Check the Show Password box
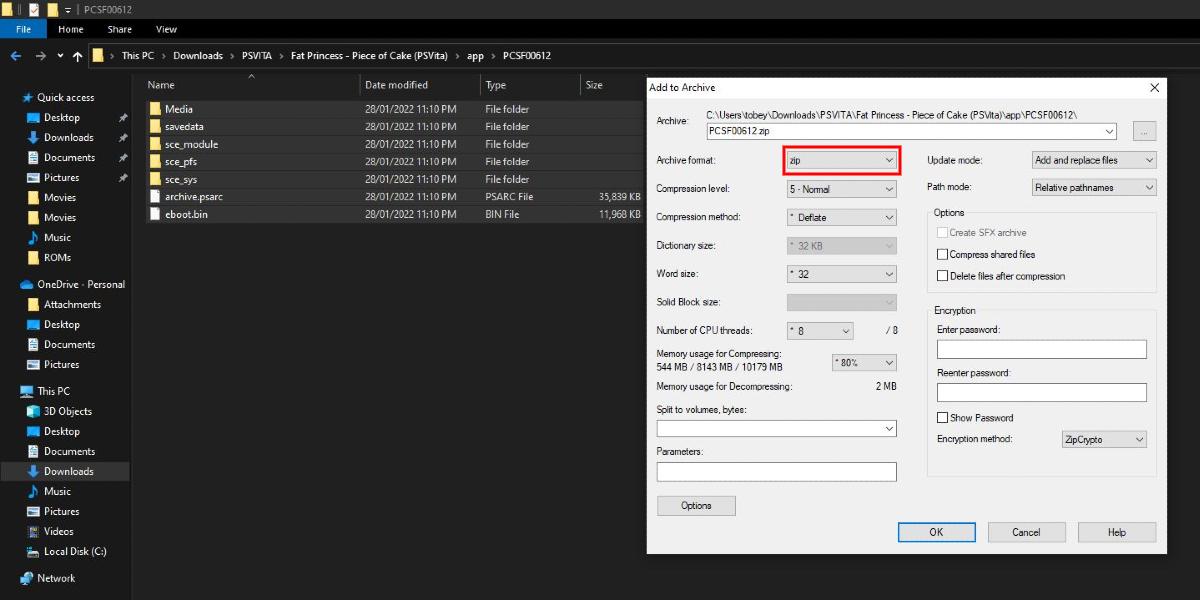Viewport: 1200px width, 600px height. pos(942,418)
